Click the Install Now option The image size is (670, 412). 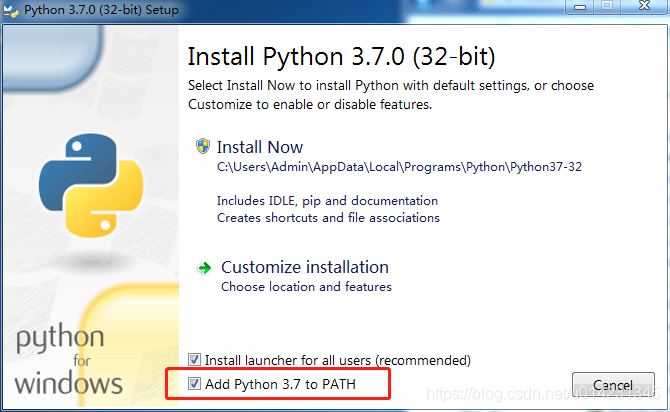259,147
